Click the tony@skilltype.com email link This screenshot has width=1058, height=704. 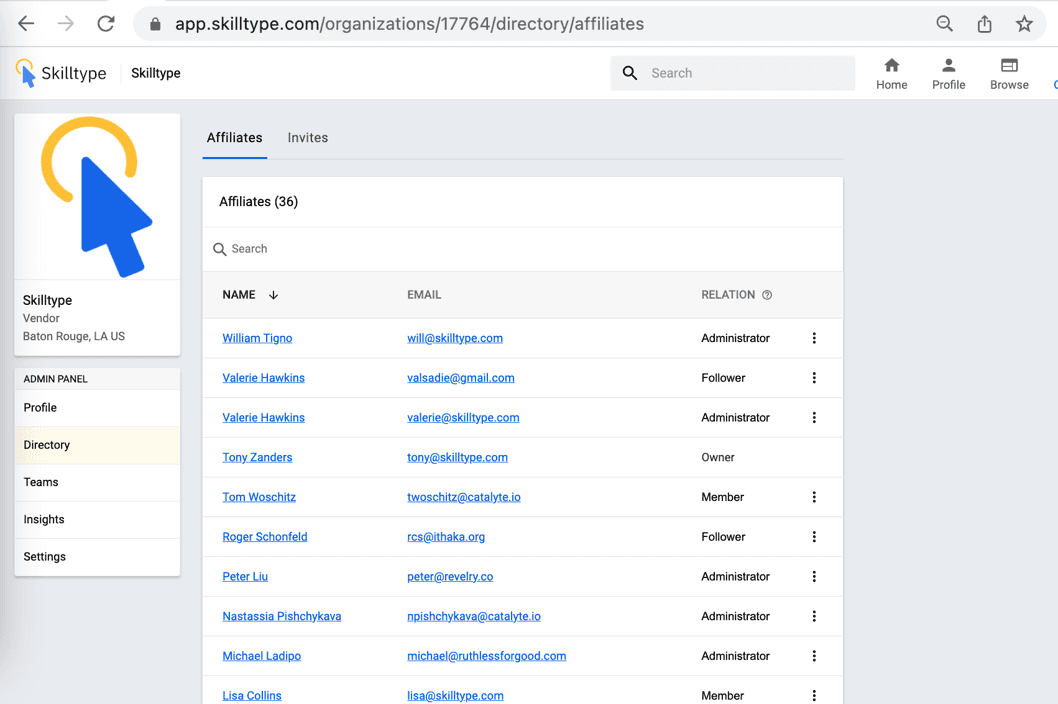click(457, 458)
